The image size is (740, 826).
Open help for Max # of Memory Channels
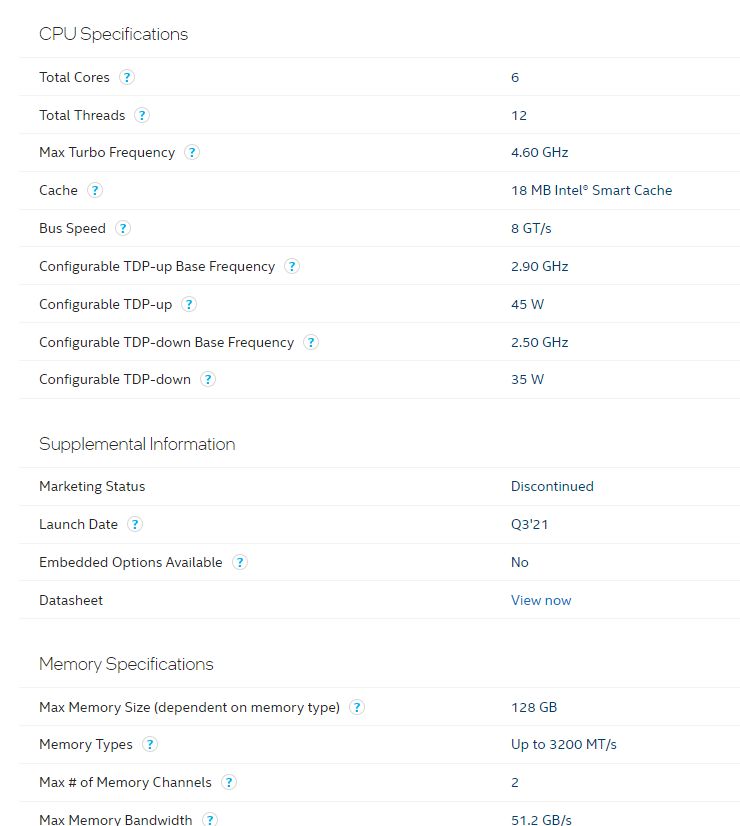click(x=229, y=782)
